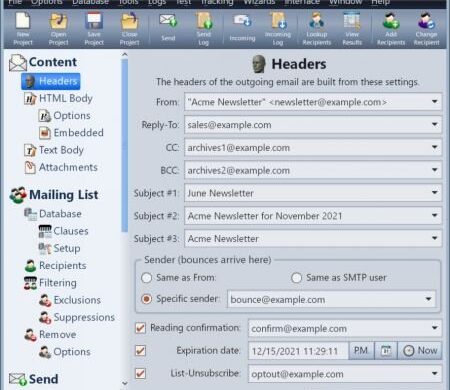Click the PM button for expiration time
This screenshot has width=450, height=390.
click(x=361, y=351)
